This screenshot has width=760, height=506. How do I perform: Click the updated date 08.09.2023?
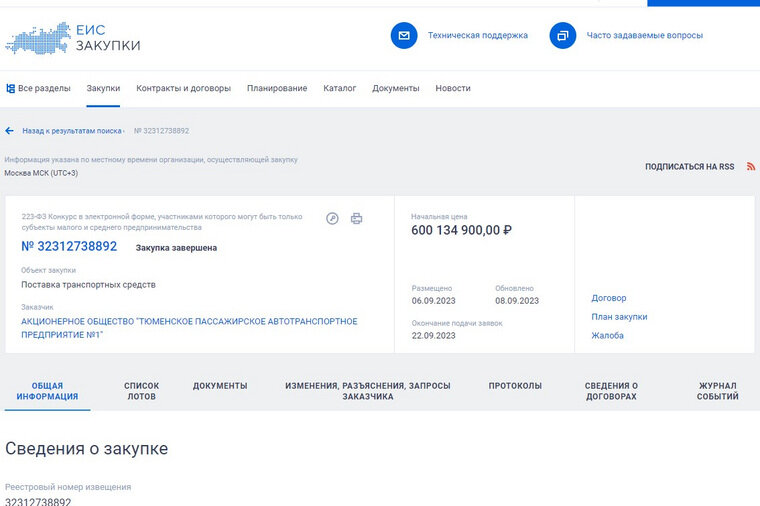coord(517,300)
